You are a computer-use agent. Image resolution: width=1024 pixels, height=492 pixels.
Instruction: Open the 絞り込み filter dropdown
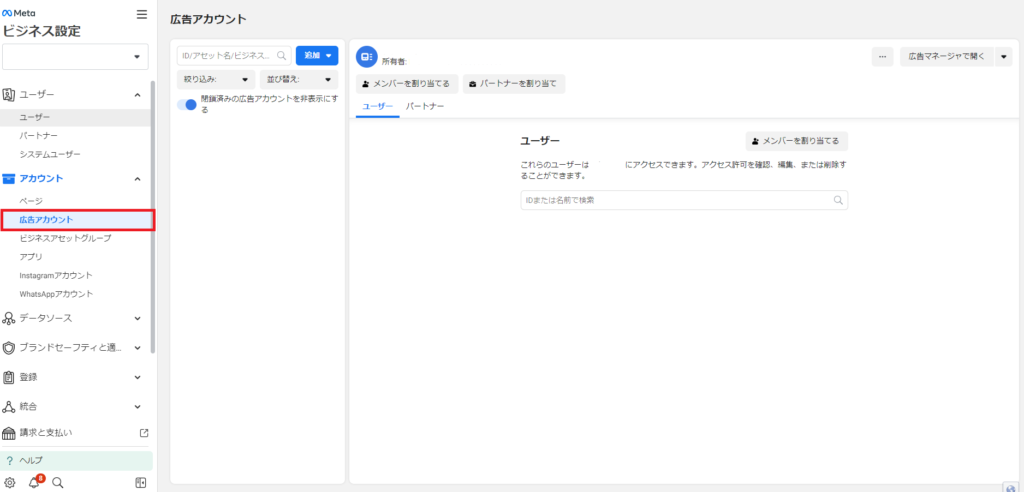pos(214,79)
